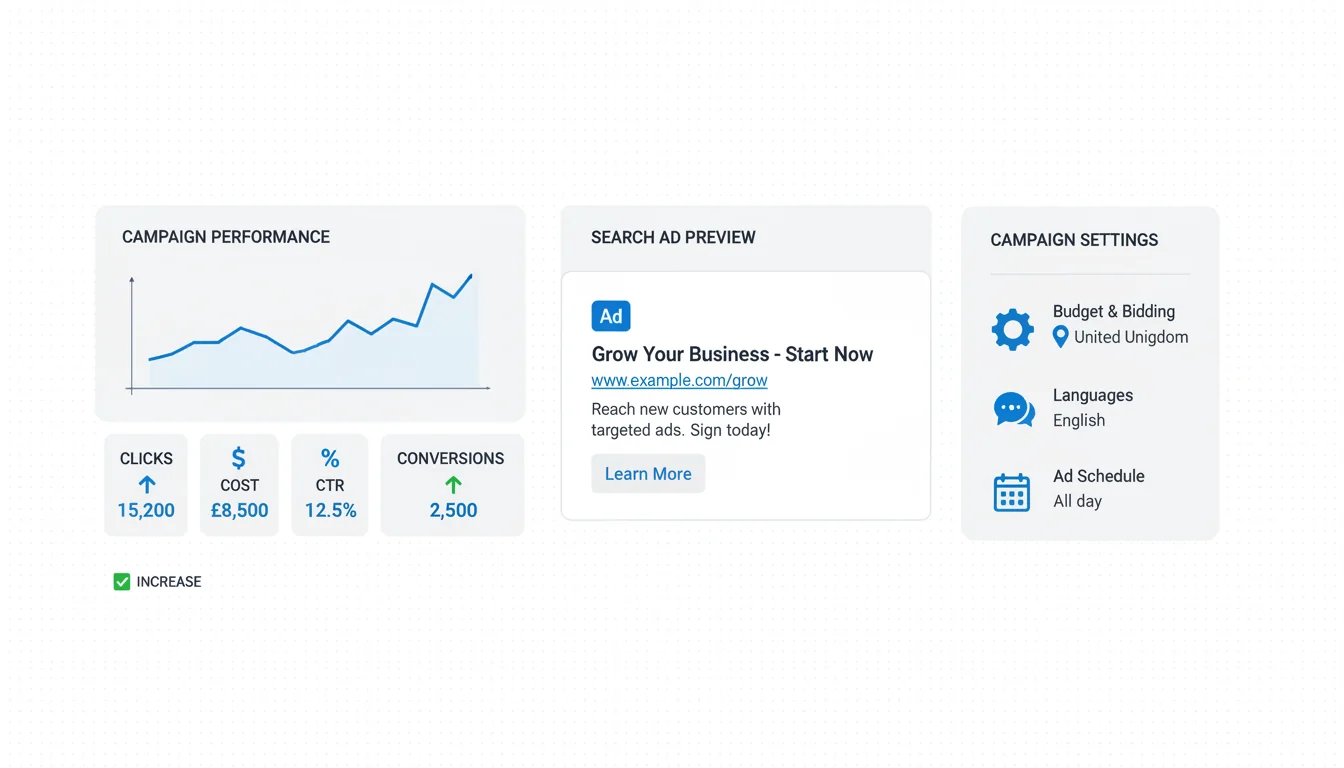Select the Clicks metric card value

pos(146,510)
